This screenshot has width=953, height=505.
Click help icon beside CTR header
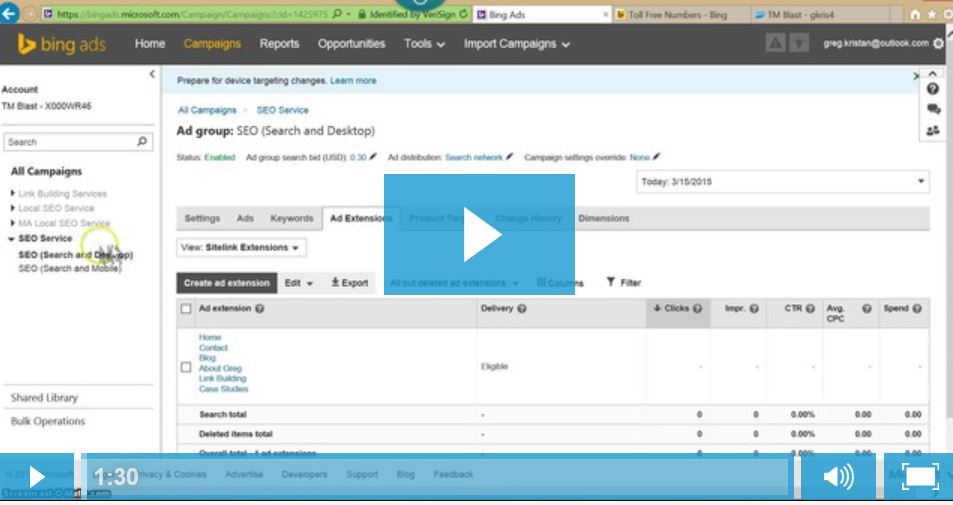[810, 309]
